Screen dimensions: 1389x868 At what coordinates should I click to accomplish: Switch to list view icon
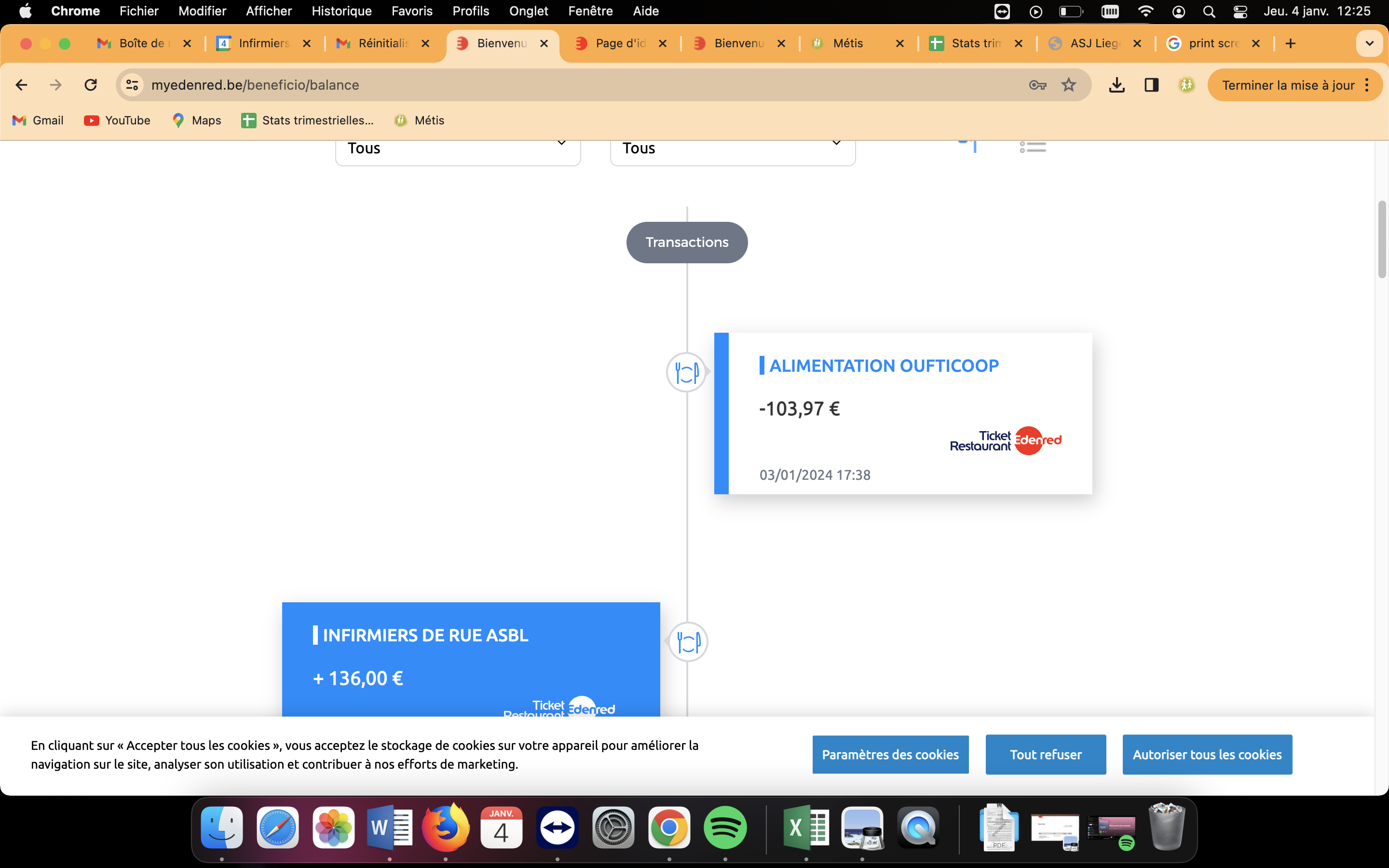[x=1033, y=147]
